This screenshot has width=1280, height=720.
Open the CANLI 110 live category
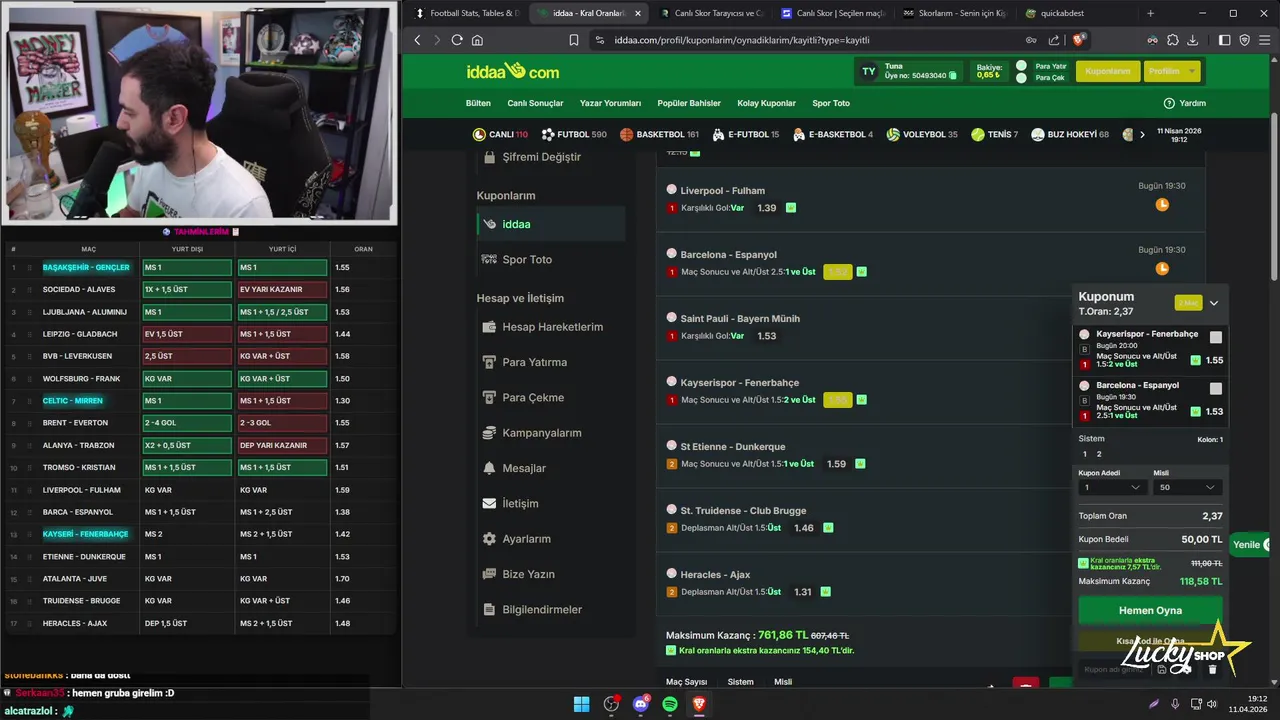[500, 134]
